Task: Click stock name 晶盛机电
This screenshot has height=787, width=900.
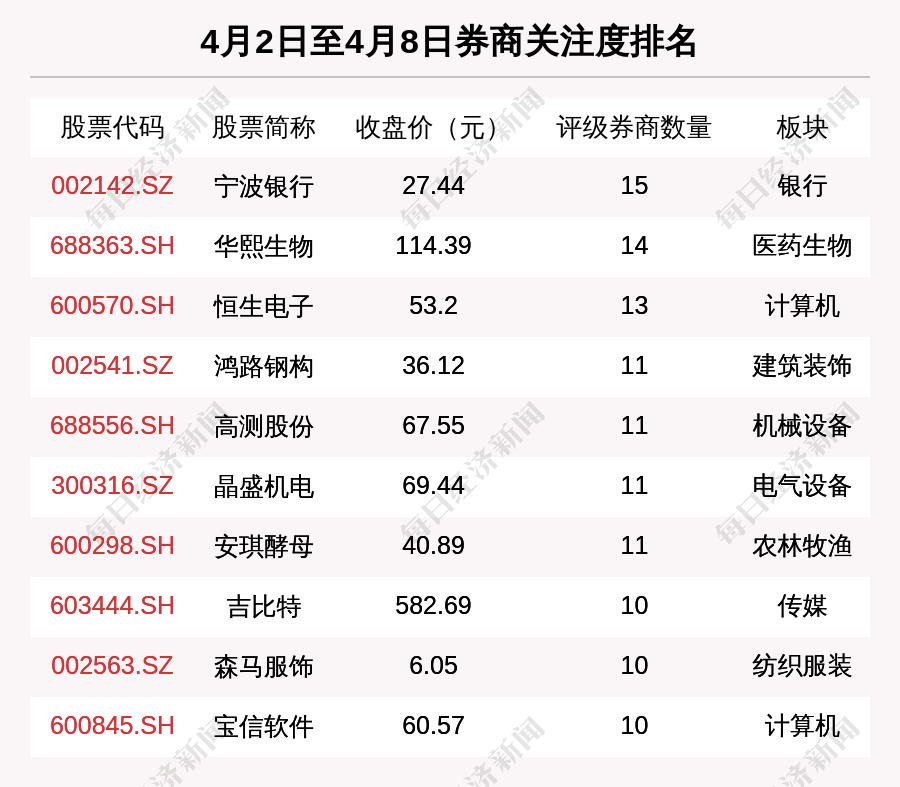Action: 263,486
